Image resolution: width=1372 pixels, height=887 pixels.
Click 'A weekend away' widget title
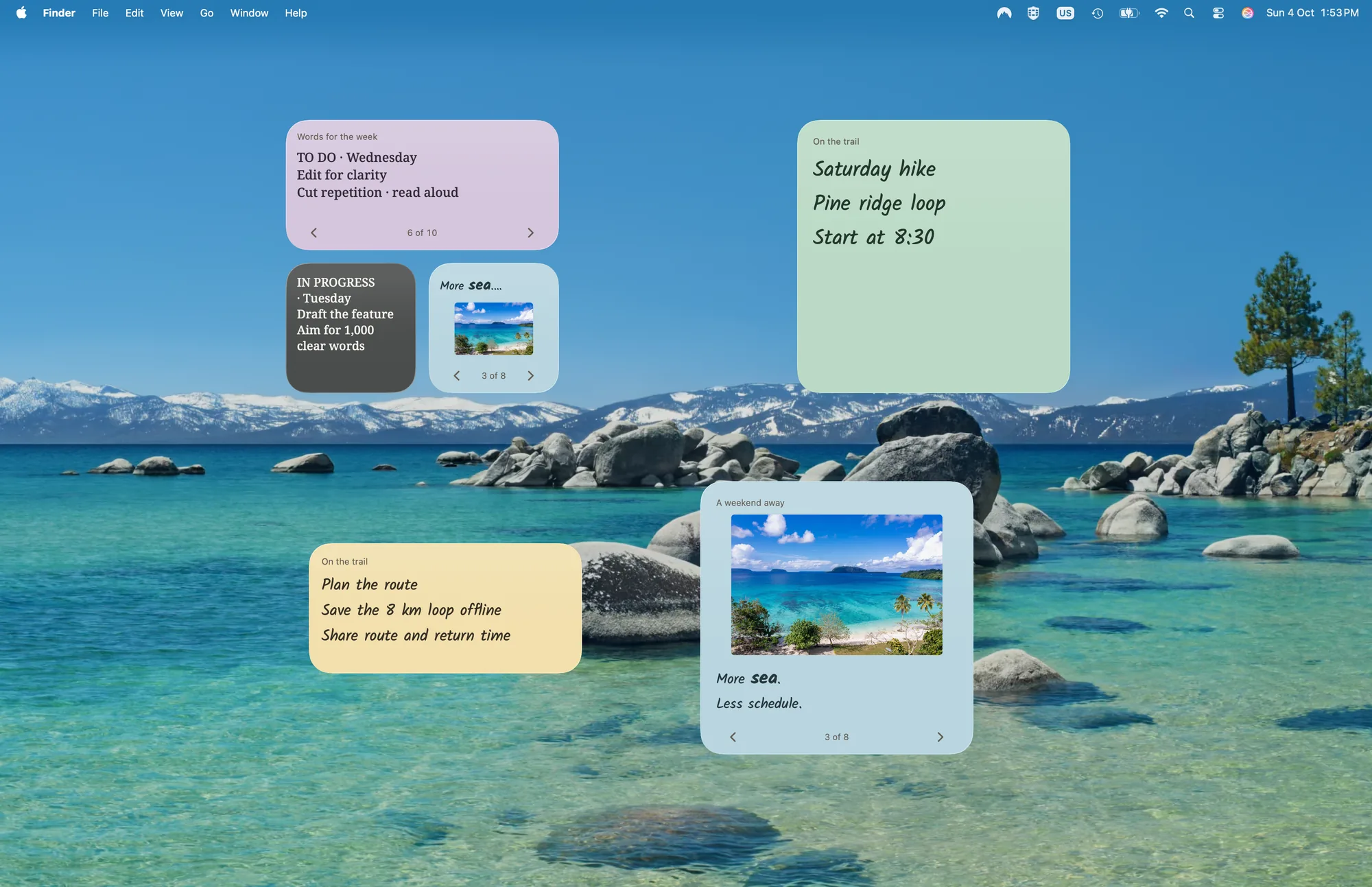coord(750,503)
